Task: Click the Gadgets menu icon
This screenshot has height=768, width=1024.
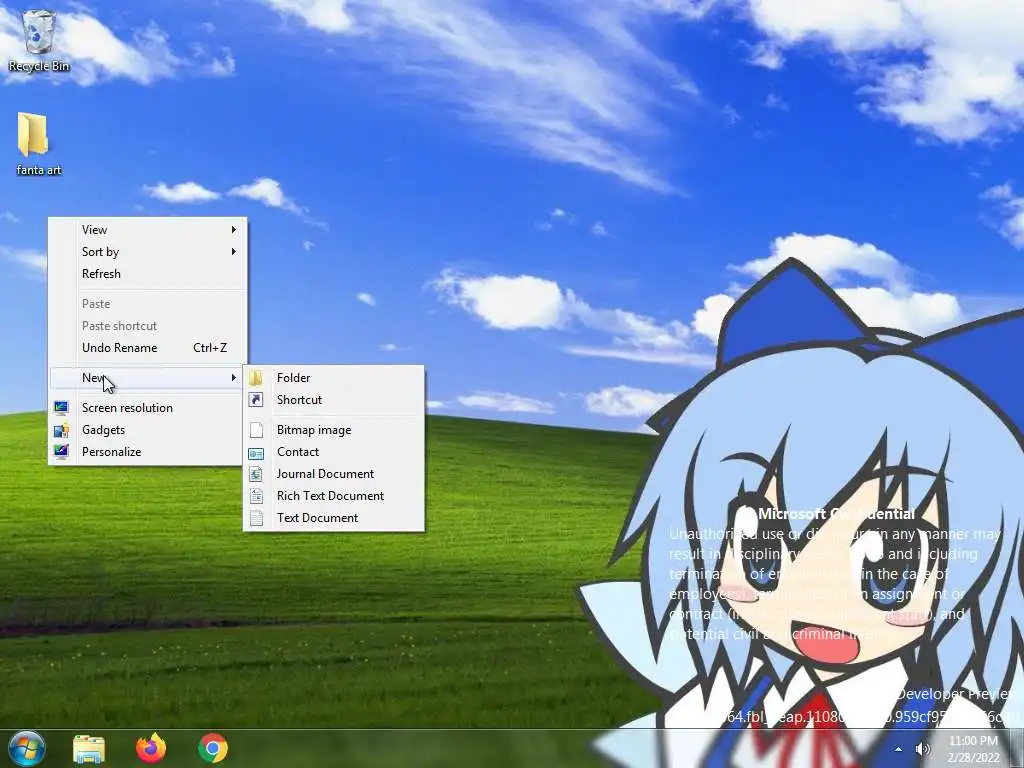Action: (x=61, y=430)
